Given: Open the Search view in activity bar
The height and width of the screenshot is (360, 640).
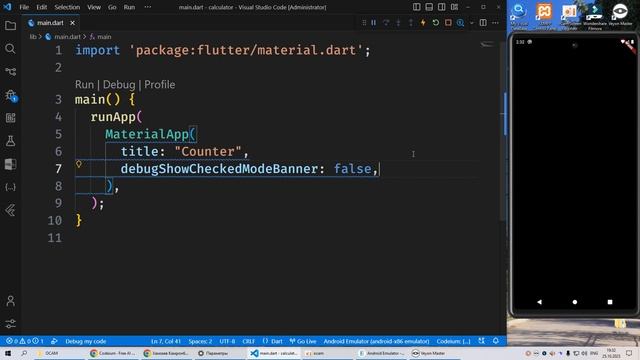Looking at the screenshot, I should [x=10, y=49].
